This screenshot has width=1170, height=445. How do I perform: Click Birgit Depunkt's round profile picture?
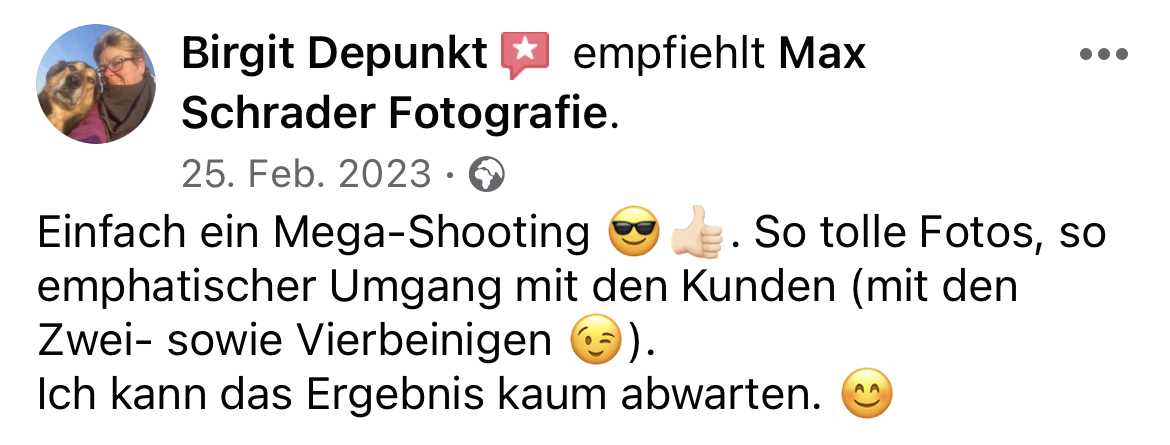pos(96,83)
